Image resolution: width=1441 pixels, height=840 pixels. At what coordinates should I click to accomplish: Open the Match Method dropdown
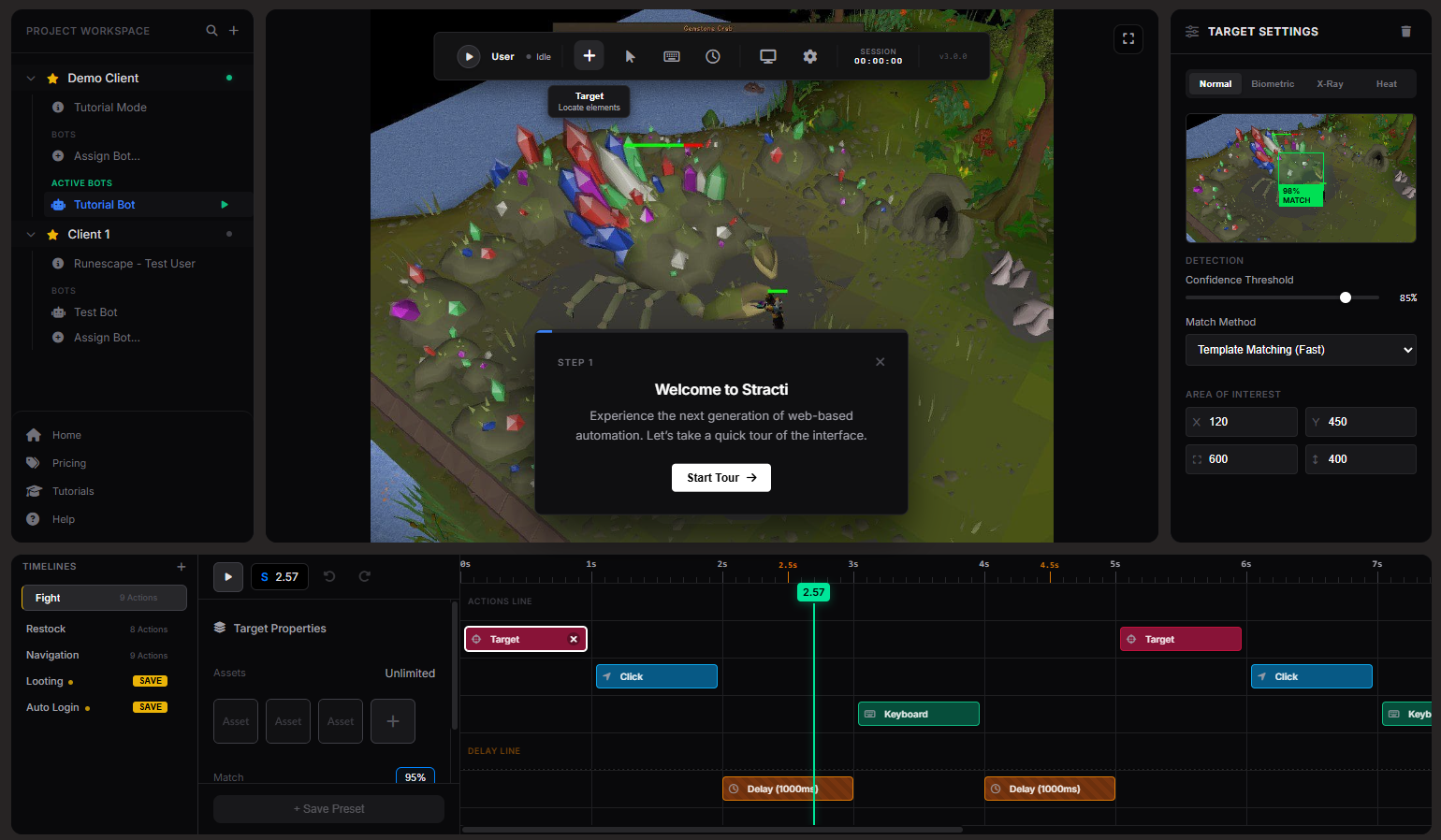coord(1300,349)
